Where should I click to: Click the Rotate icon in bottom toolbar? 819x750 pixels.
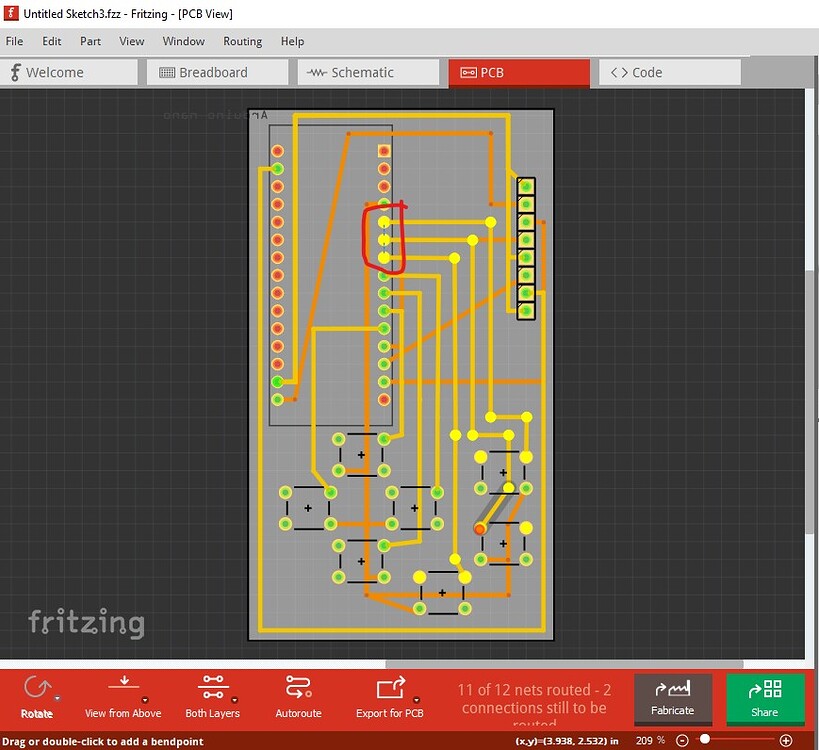38,687
